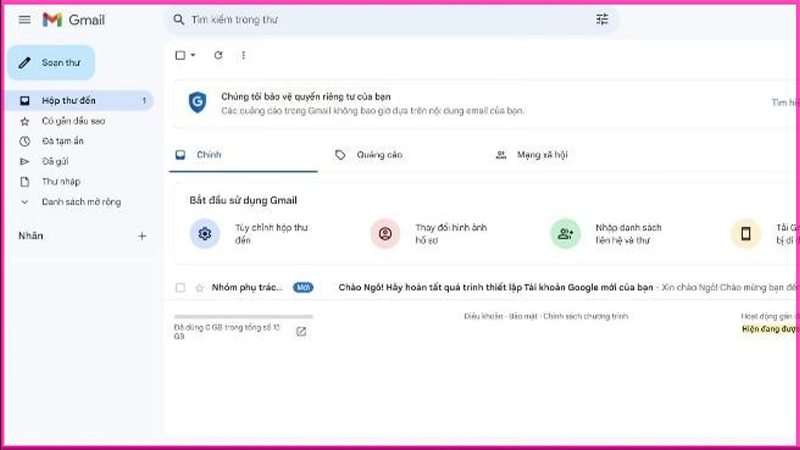Click the Quảng cáo tag icon
Screen dimensions: 800x450
coord(340,155)
